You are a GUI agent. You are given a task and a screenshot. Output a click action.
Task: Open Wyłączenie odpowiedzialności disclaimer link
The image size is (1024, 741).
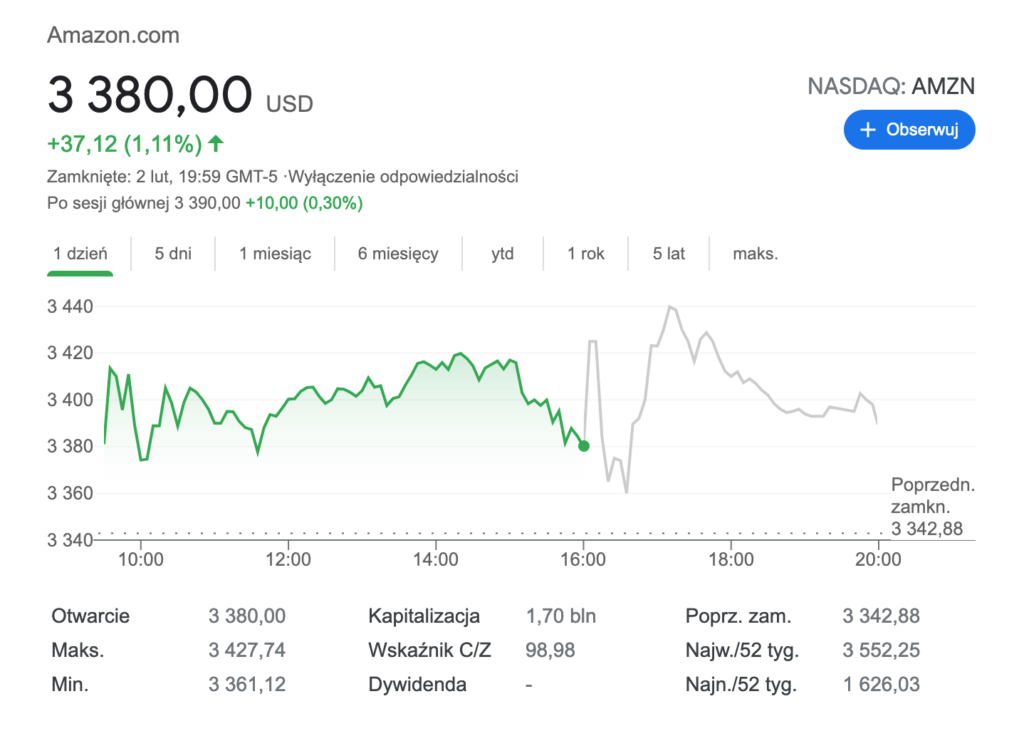point(404,177)
